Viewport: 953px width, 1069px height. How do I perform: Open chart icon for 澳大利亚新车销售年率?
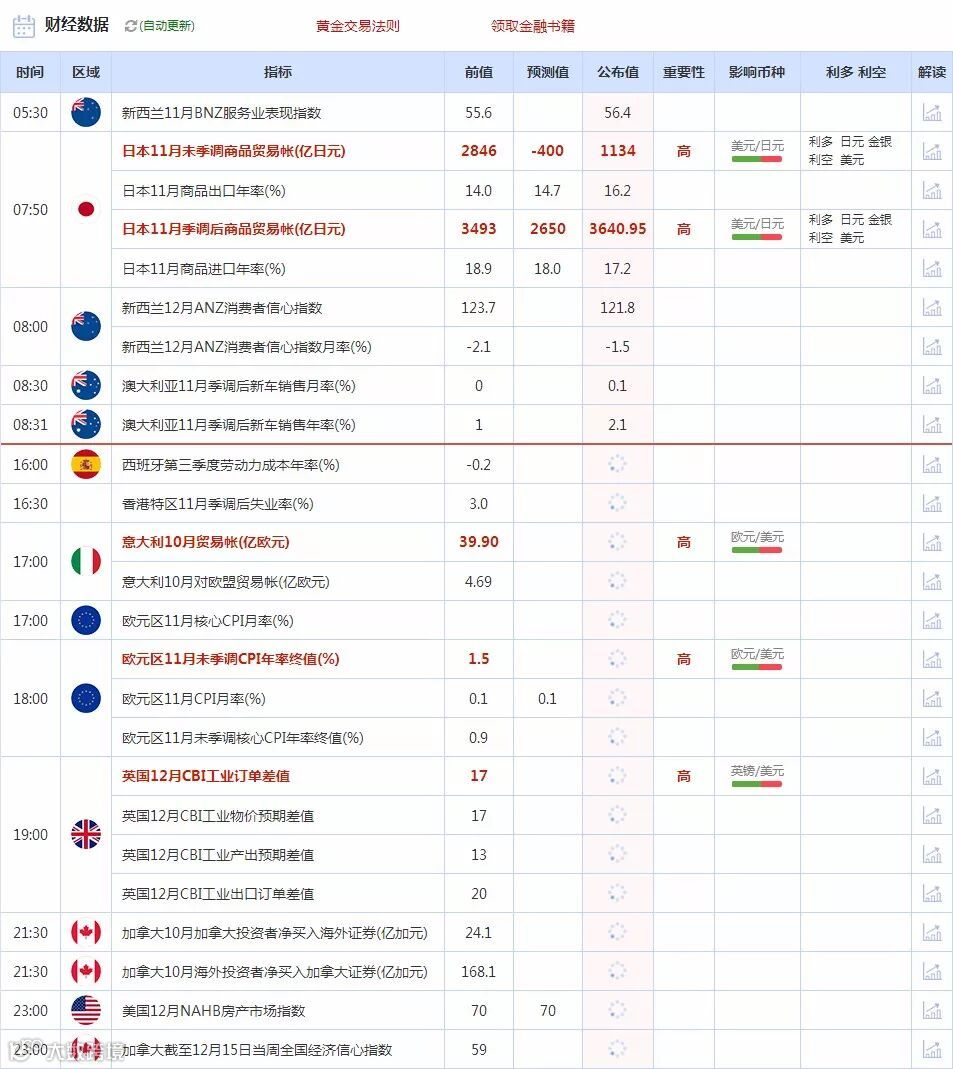[932, 424]
